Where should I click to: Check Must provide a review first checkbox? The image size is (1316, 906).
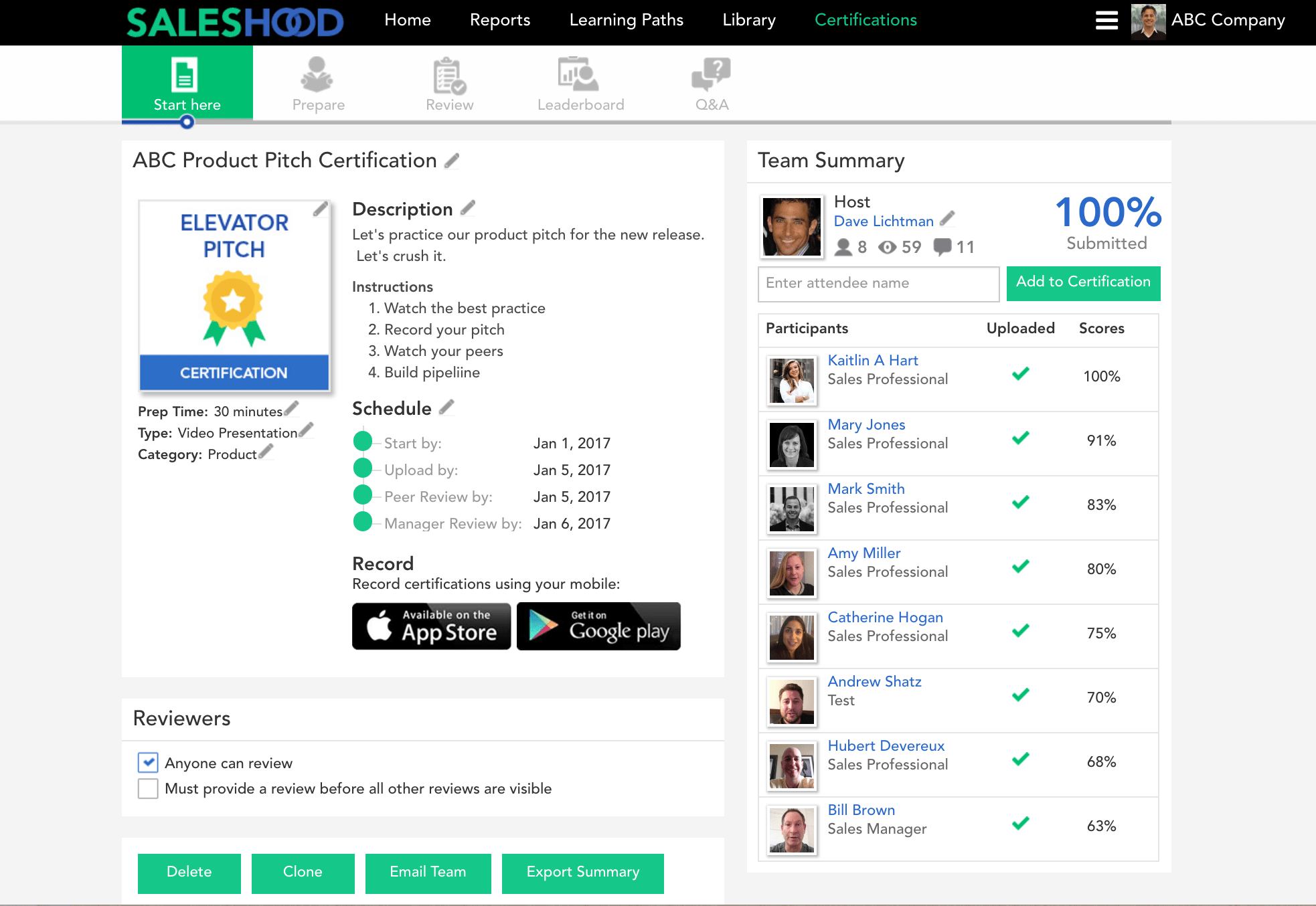coord(148,788)
